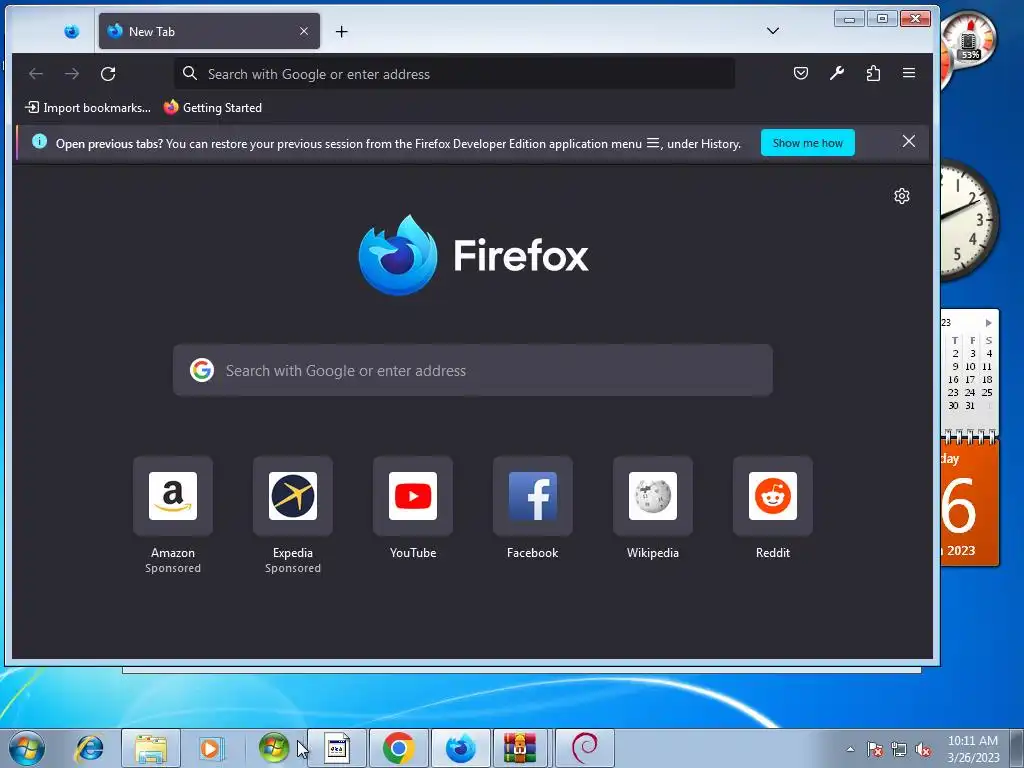The height and width of the screenshot is (768, 1024).
Task: Expand the list all tabs chevron
Action: pos(773,31)
